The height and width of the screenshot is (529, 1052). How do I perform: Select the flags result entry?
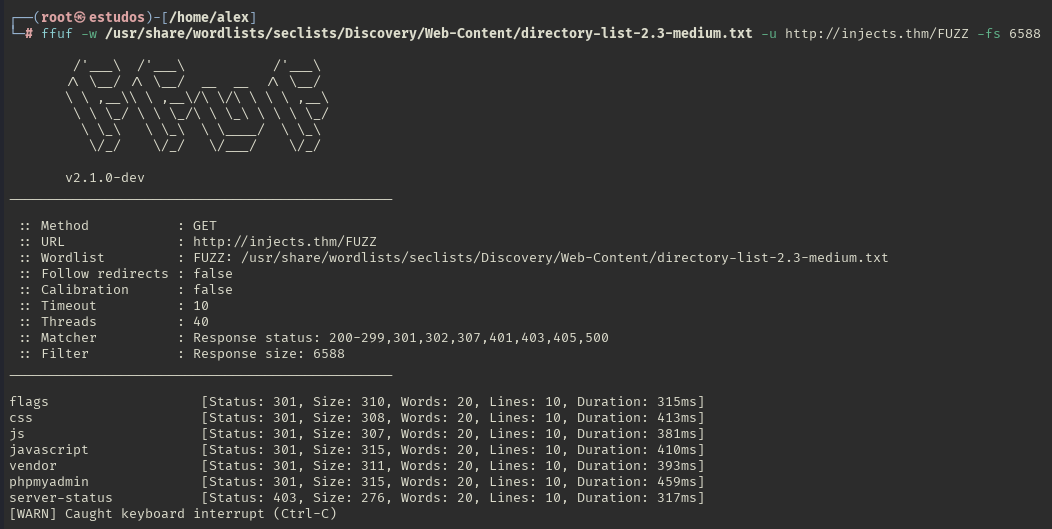tap(357, 402)
